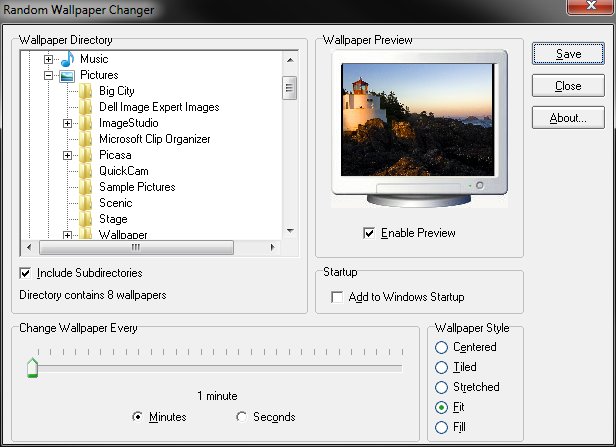616x447 pixels.
Task: Click the Scenic folder icon
Action: coord(86,203)
